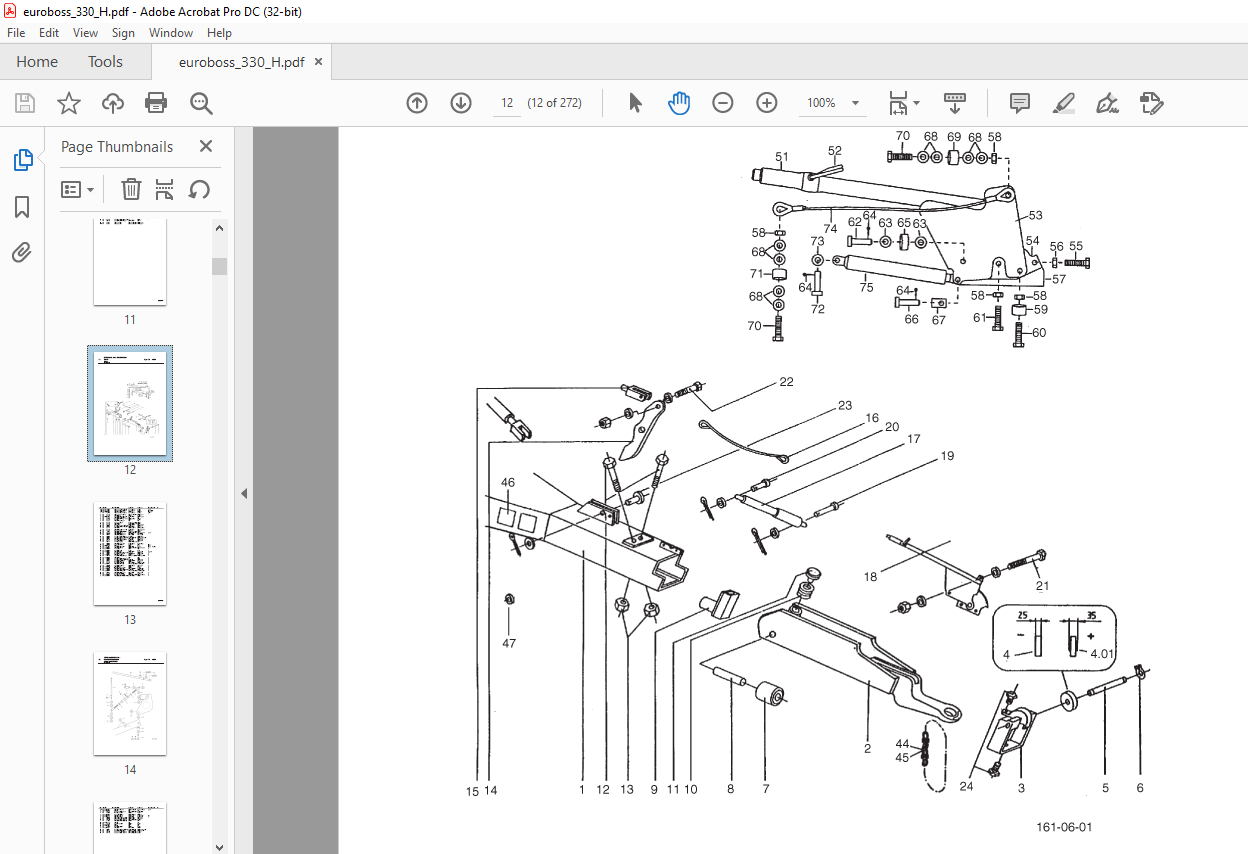
Task: Select page 14 thumbnail
Action: [x=130, y=704]
